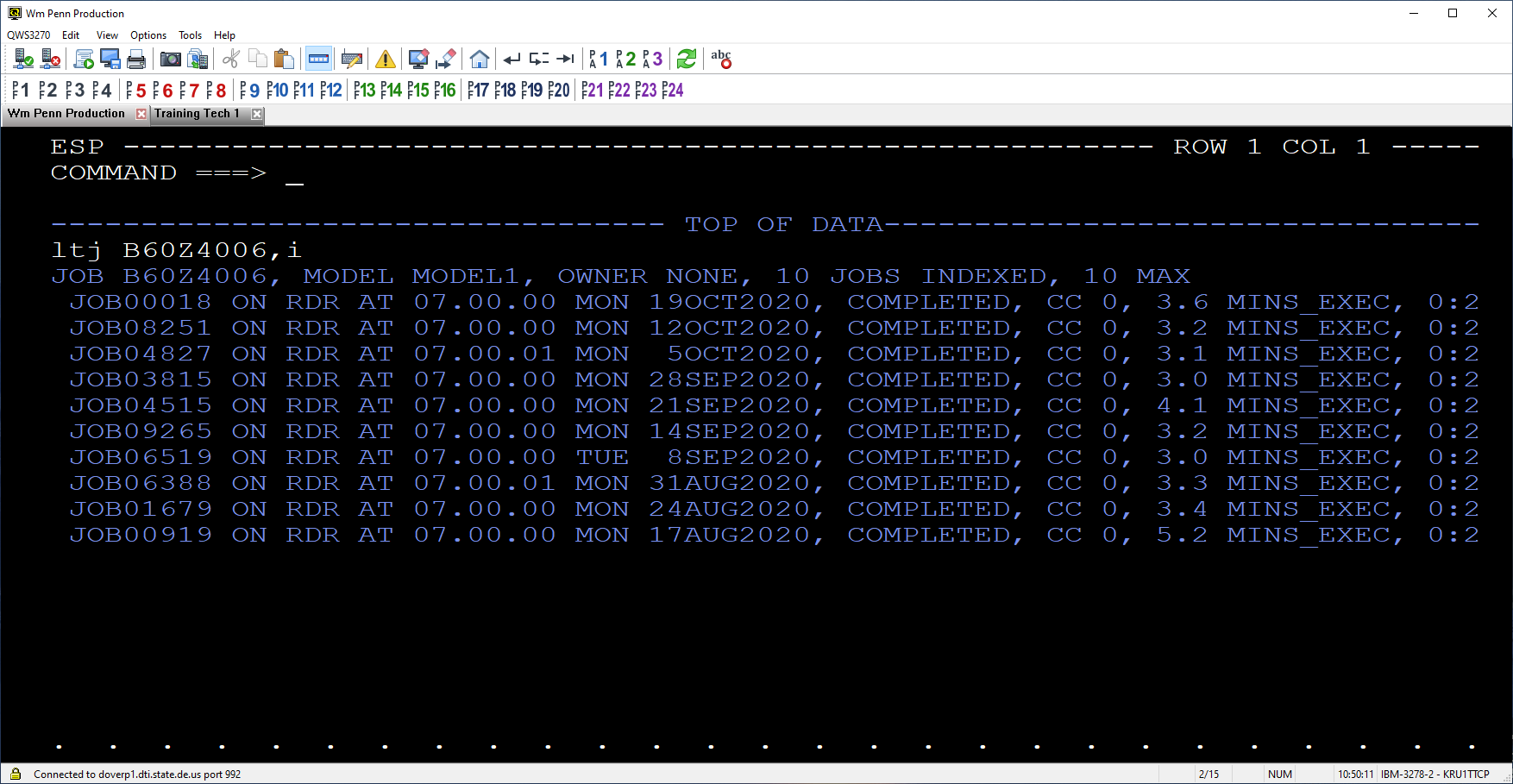
Task: Click the Cut scissors icon
Action: [x=231, y=59]
